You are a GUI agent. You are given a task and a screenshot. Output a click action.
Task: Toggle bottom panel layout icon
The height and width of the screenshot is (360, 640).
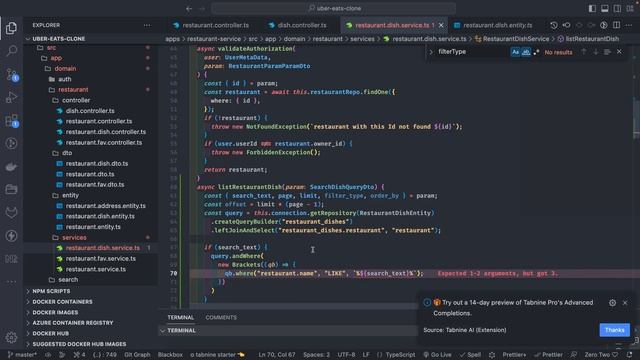pyautogui.click(x=605, y=8)
